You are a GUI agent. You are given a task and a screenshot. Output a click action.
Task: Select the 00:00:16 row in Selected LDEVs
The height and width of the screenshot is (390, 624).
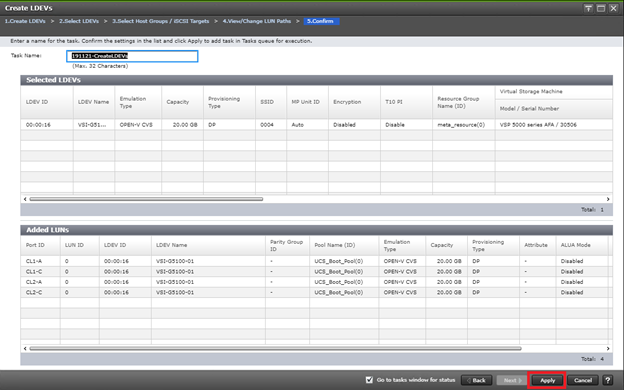pos(316,125)
